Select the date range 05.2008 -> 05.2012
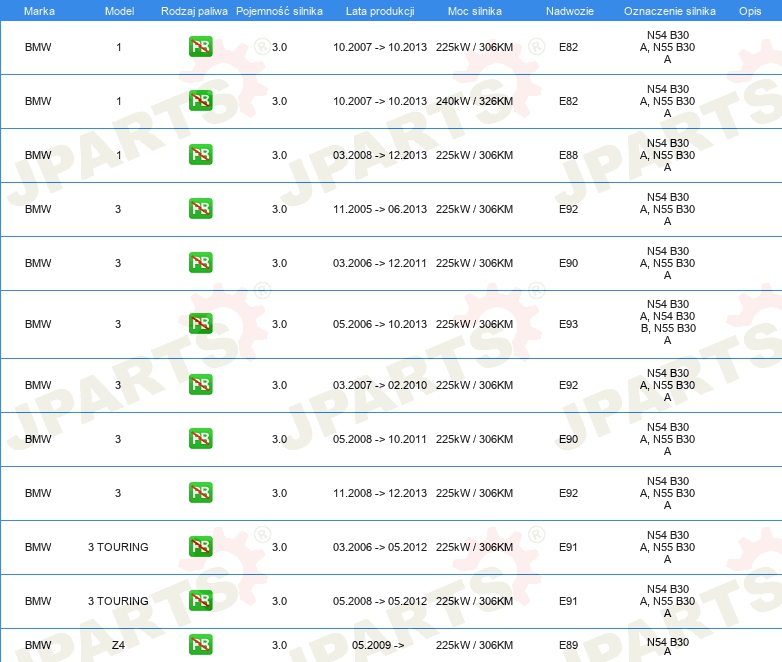 380,601
